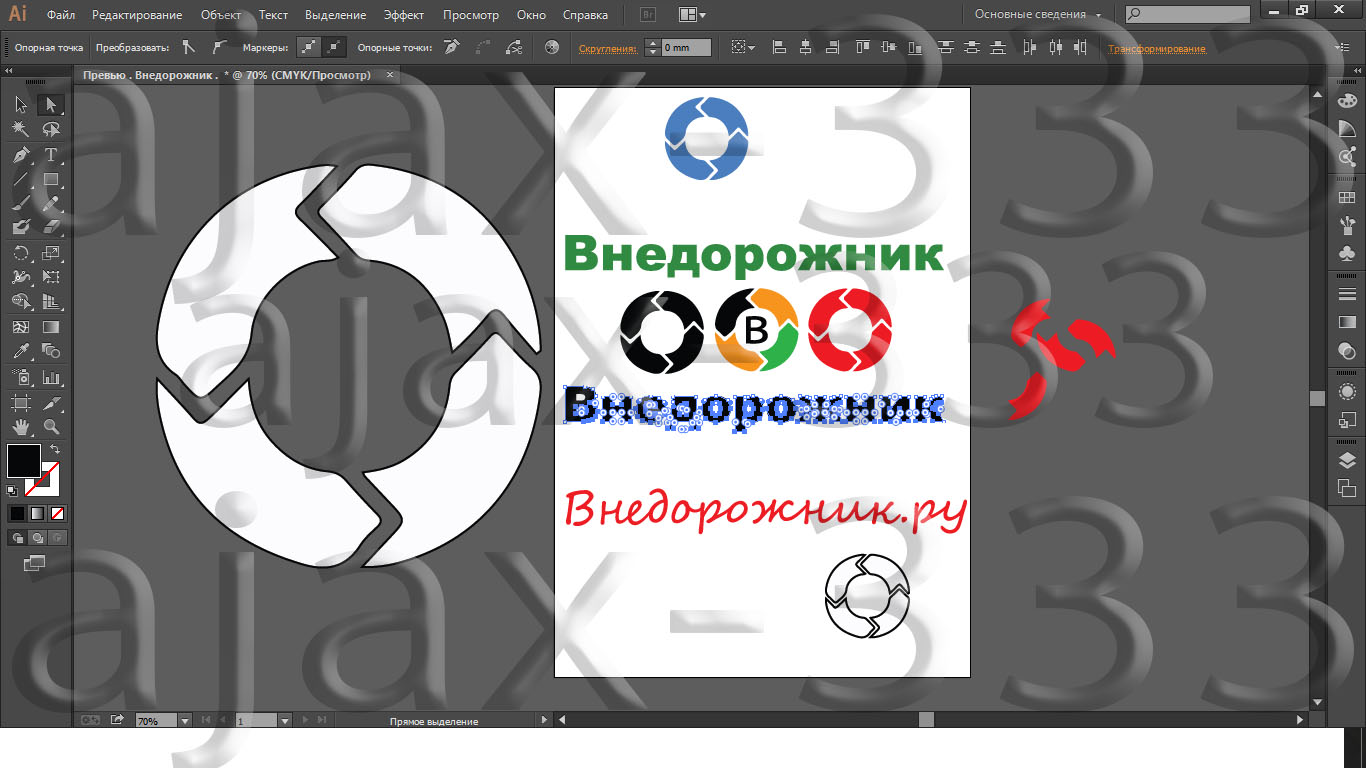Screen dimensions: 1366x768
Task: Select the Eraser tool
Action: 51,227
